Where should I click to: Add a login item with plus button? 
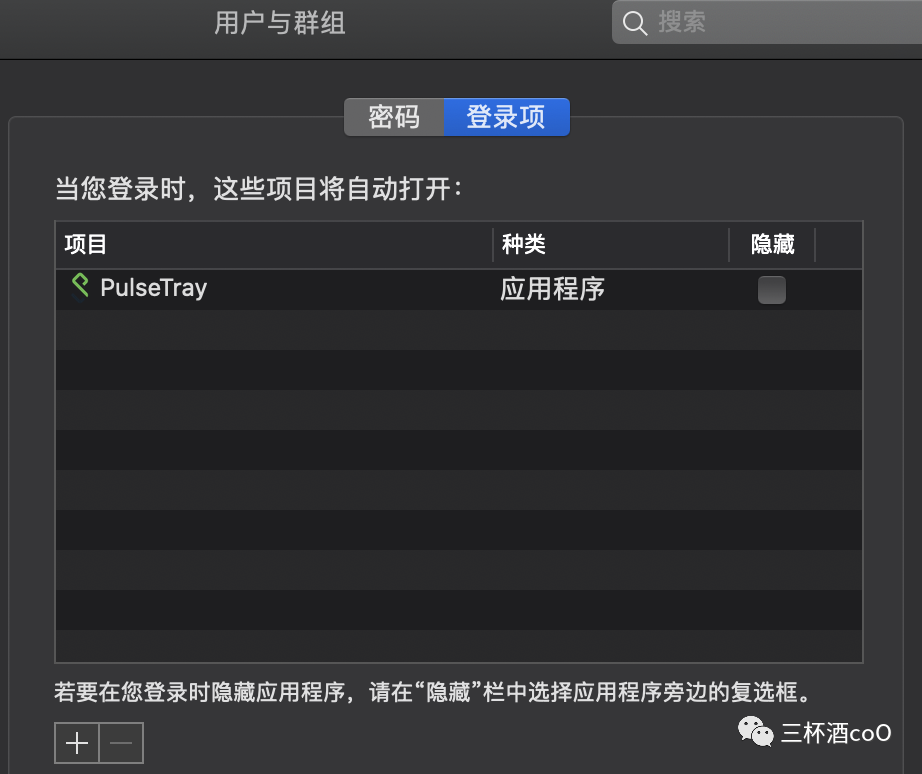pyautogui.click(x=77, y=743)
